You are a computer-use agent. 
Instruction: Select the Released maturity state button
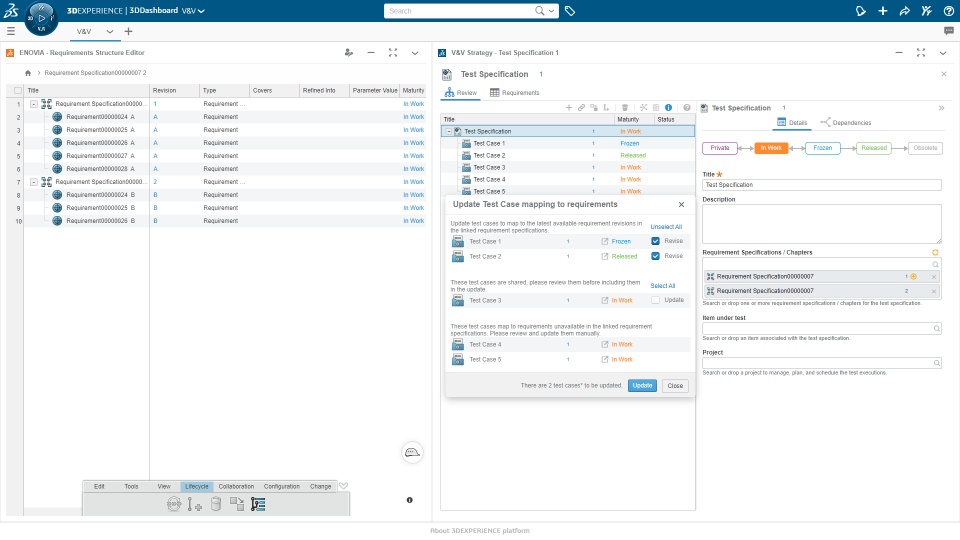click(874, 148)
